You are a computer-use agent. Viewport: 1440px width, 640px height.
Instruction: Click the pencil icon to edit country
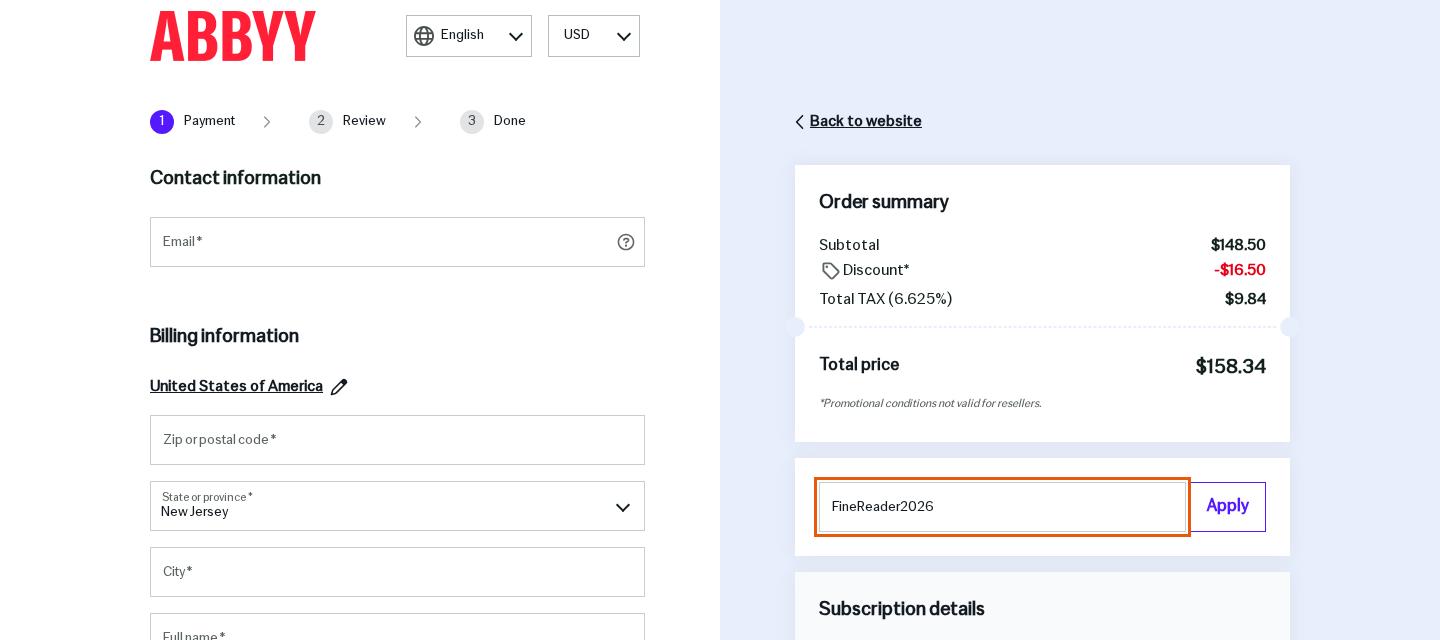click(x=339, y=387)
